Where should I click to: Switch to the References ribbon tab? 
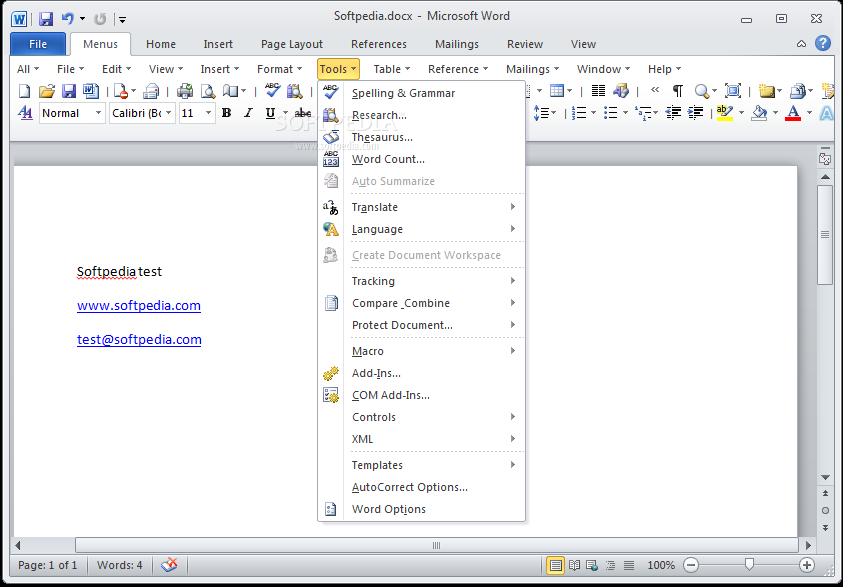(378, 44)
